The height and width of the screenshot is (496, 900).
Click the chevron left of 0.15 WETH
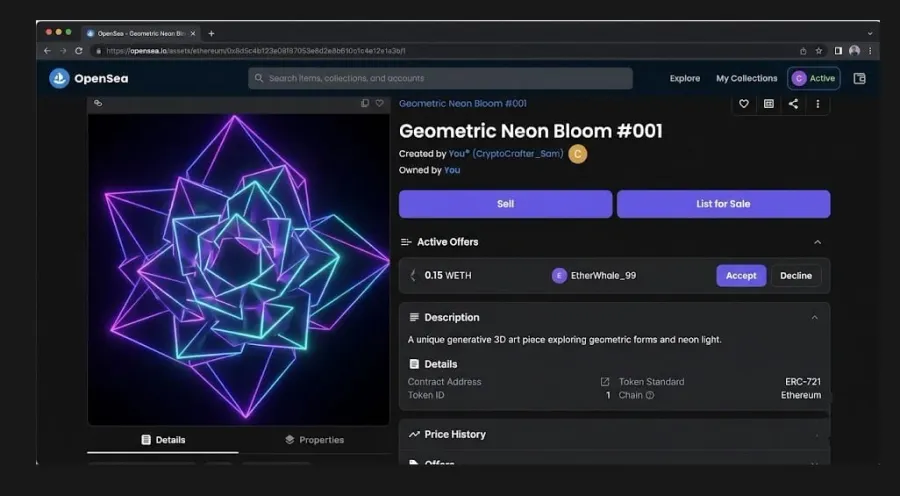[x=413, y=276]
